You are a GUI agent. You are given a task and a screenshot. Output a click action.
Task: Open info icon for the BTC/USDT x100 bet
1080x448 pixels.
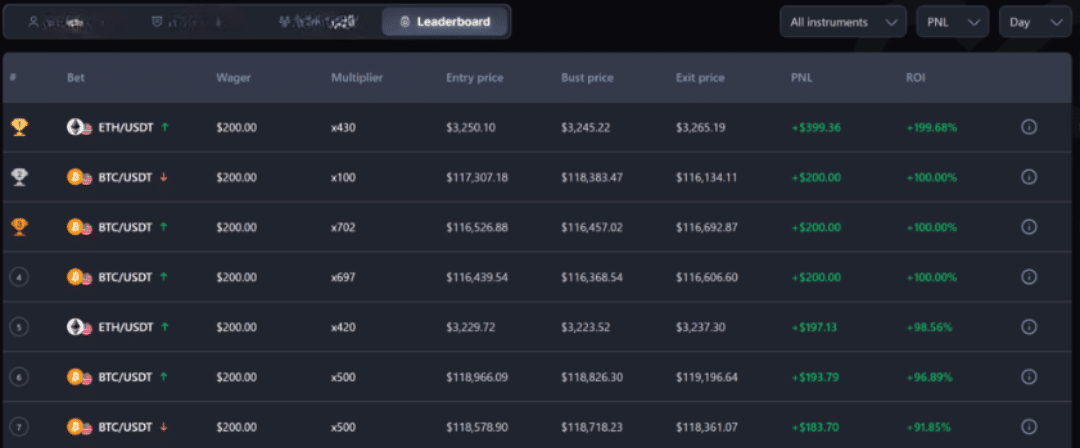[1028, 177]
